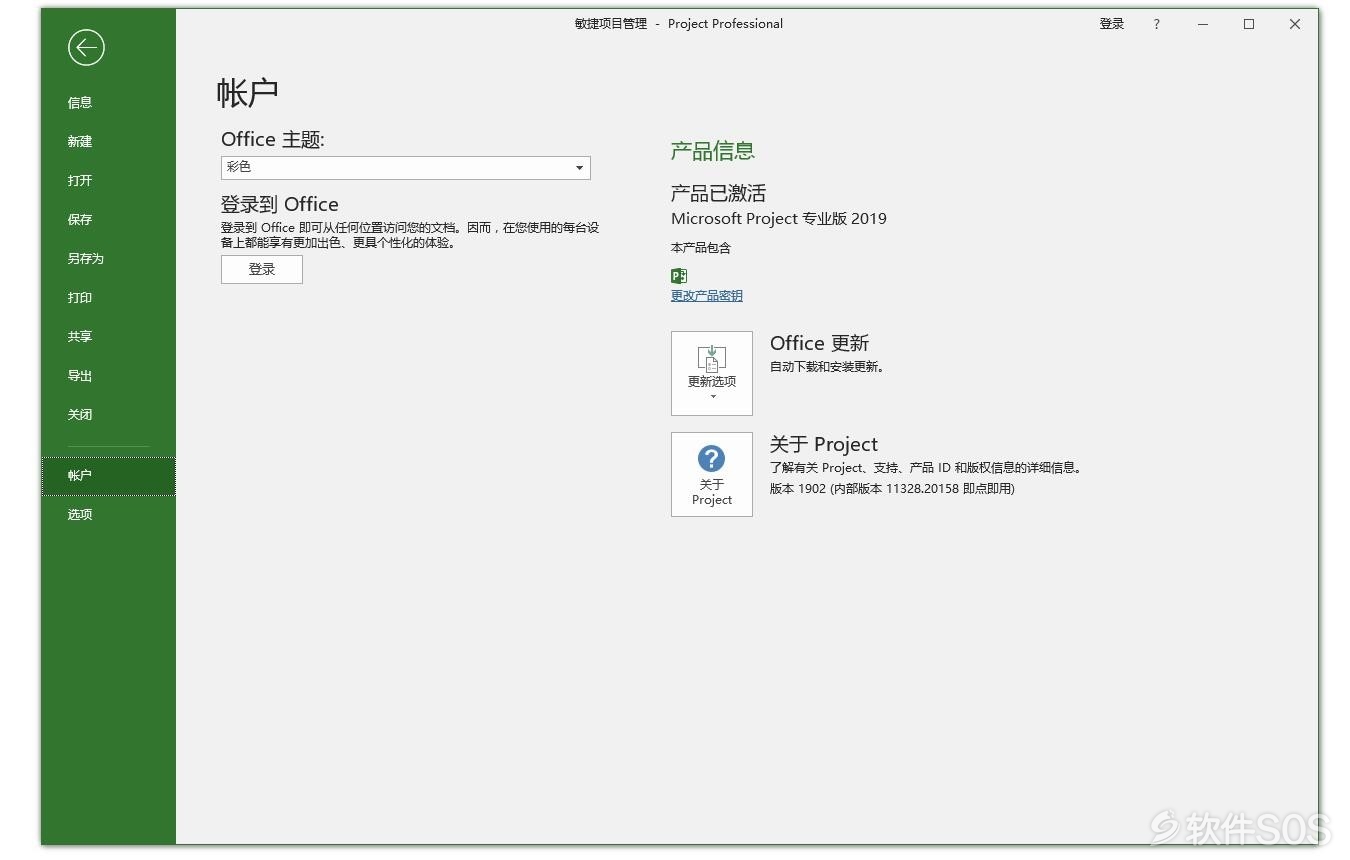Click the 登录 button under 登录到 Office
This screenshot has height=860, width=1350.
coord(262,269)
